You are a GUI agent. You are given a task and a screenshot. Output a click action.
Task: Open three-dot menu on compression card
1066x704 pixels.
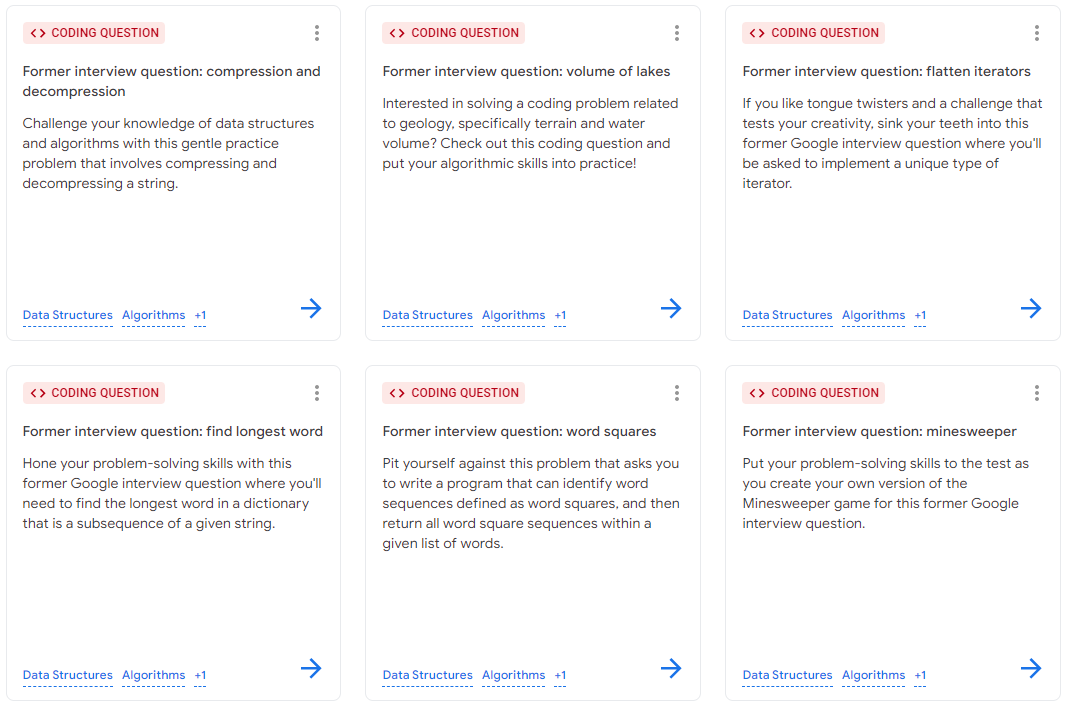tap(317, 33)
